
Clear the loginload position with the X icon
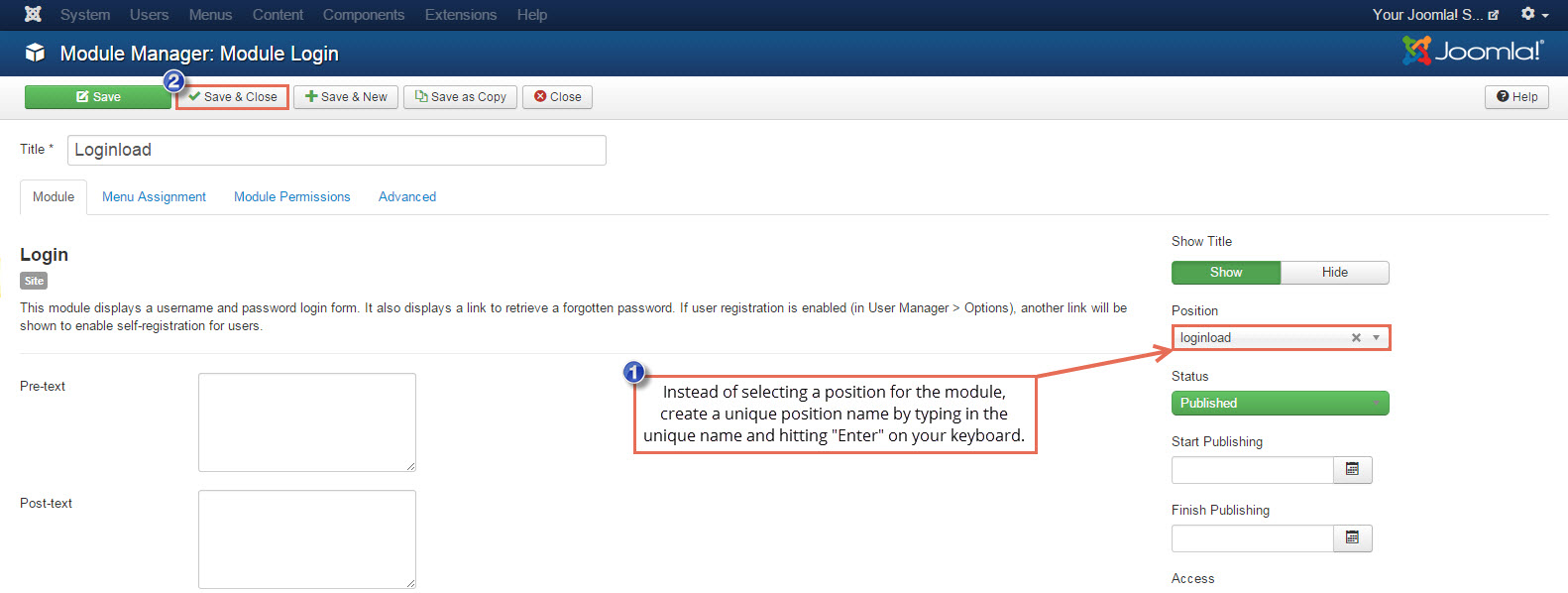[x=1356, y=338]
